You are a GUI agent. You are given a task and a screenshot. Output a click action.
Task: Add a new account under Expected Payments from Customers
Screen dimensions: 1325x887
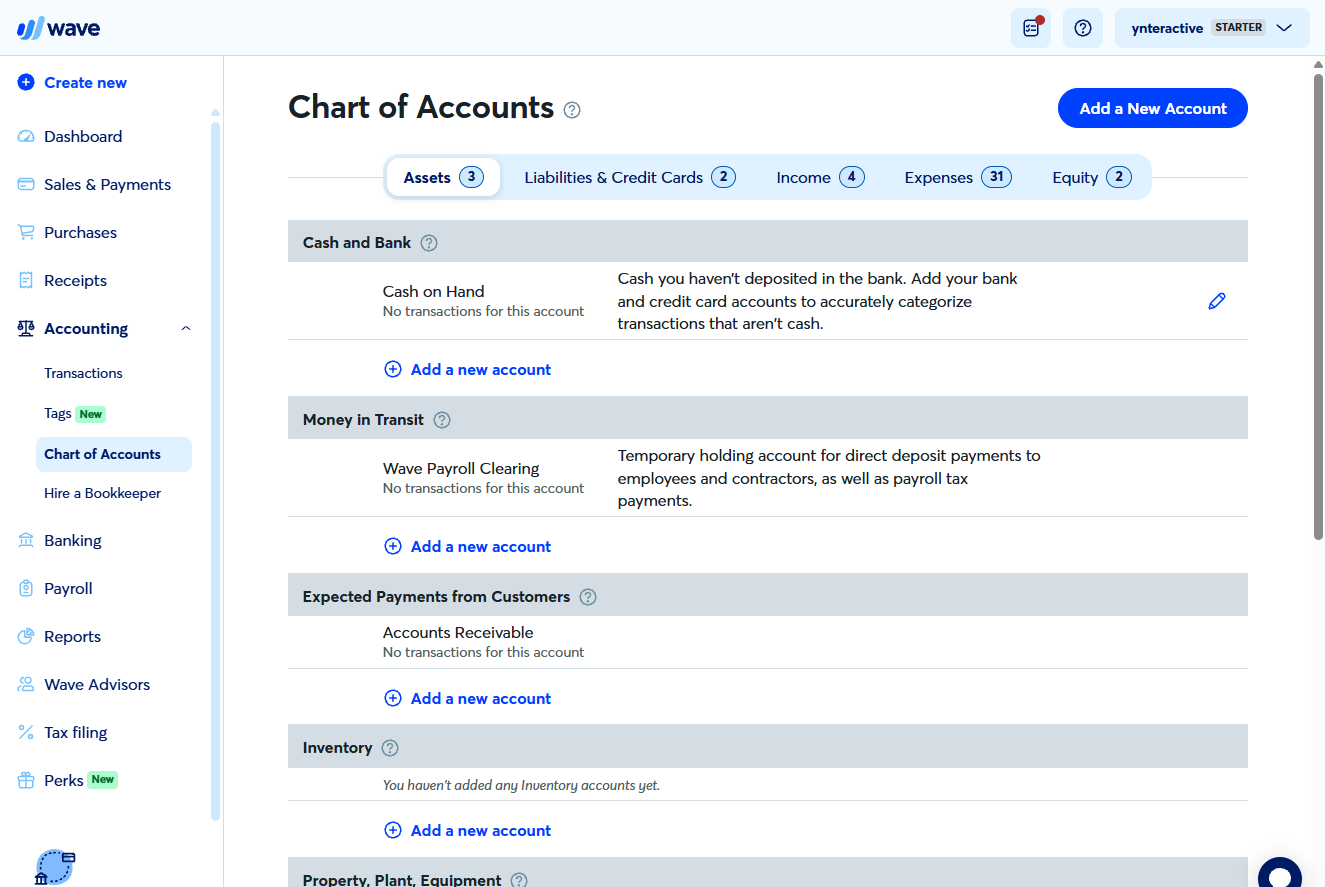[x=468, y=699]
